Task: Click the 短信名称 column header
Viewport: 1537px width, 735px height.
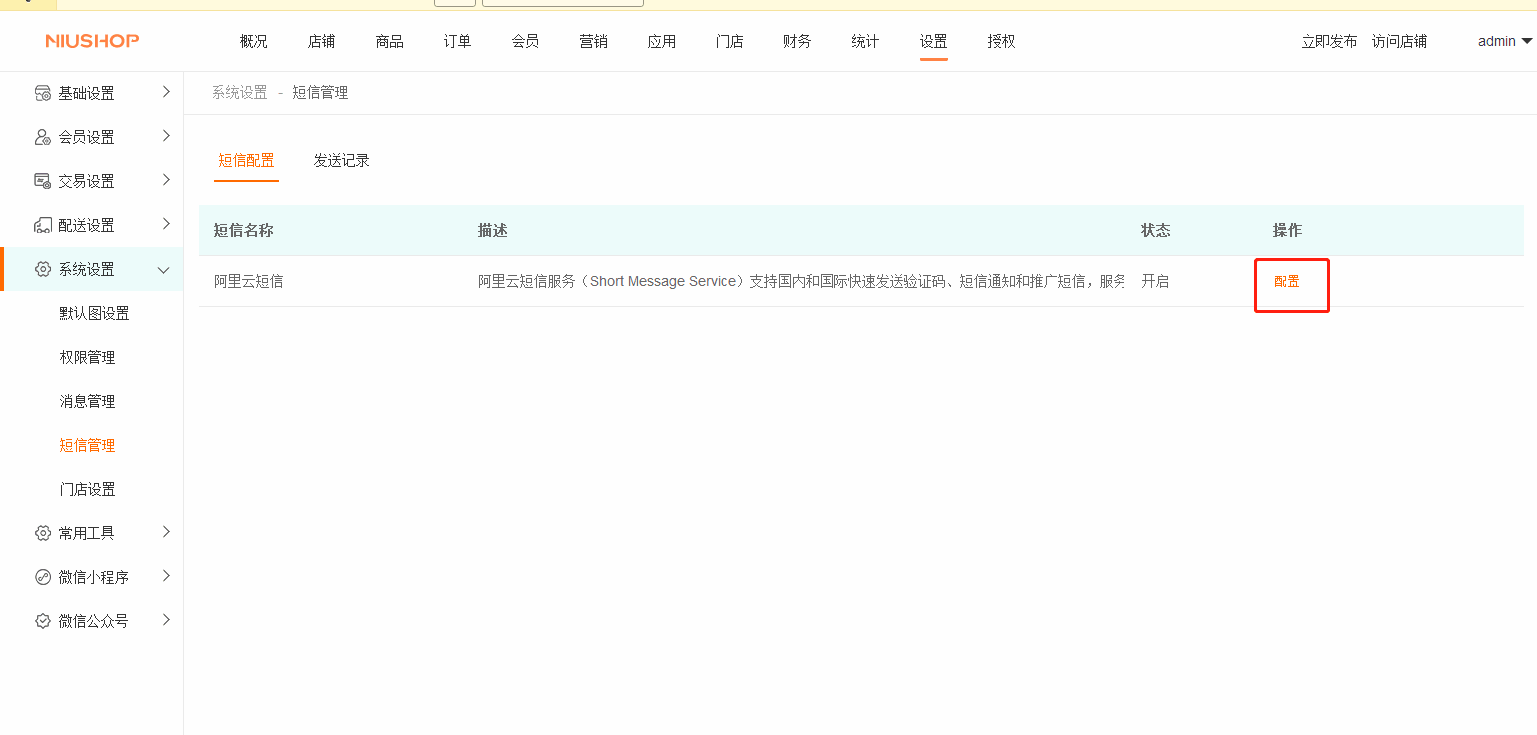Action: [243, 231]
